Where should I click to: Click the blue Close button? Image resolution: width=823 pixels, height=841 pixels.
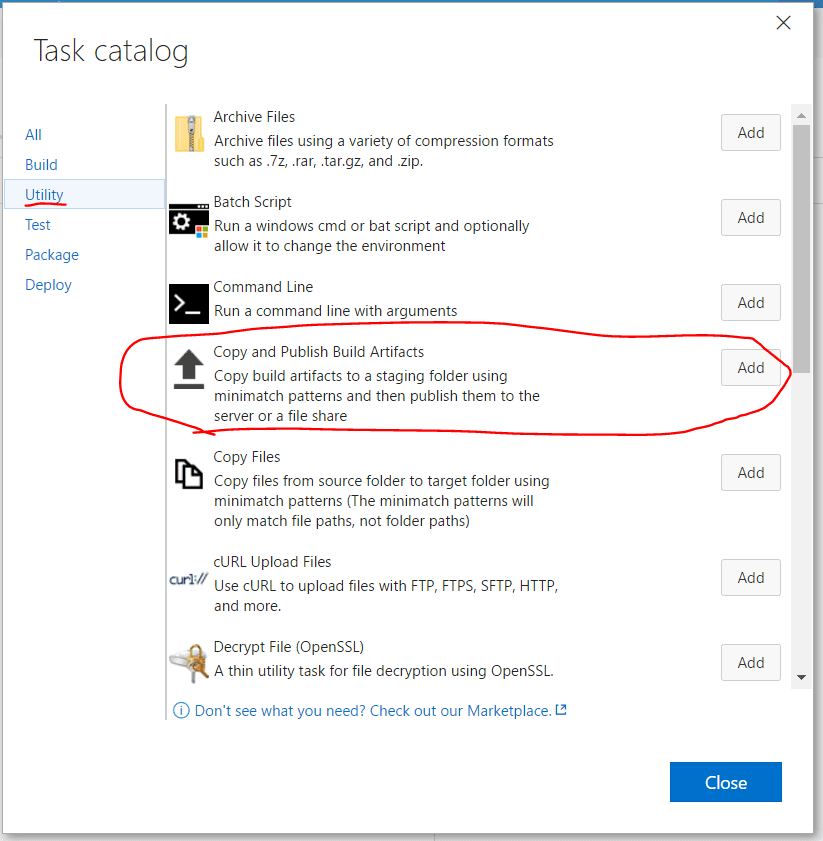726,782
